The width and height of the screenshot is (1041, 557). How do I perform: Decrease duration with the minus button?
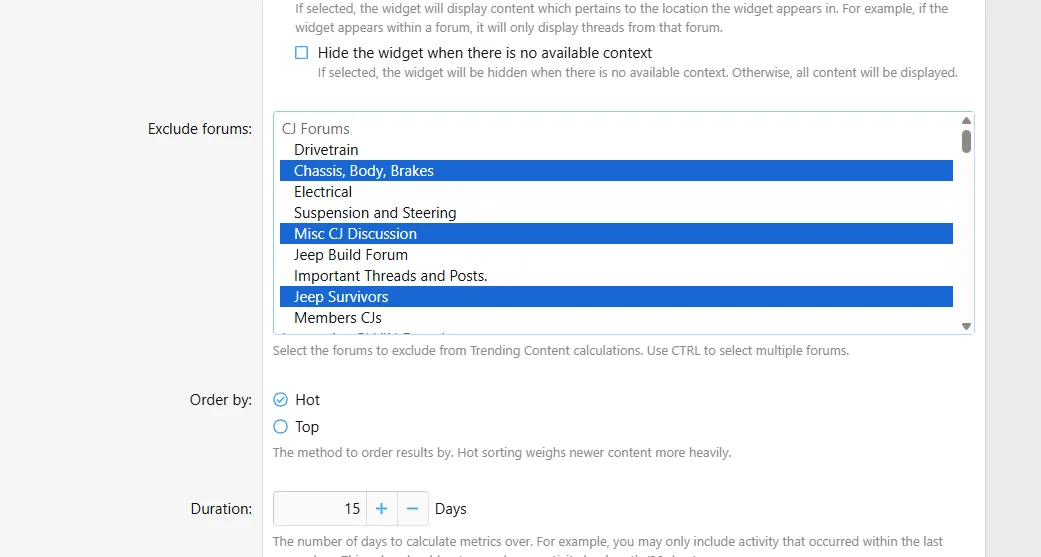coord(412,509)
